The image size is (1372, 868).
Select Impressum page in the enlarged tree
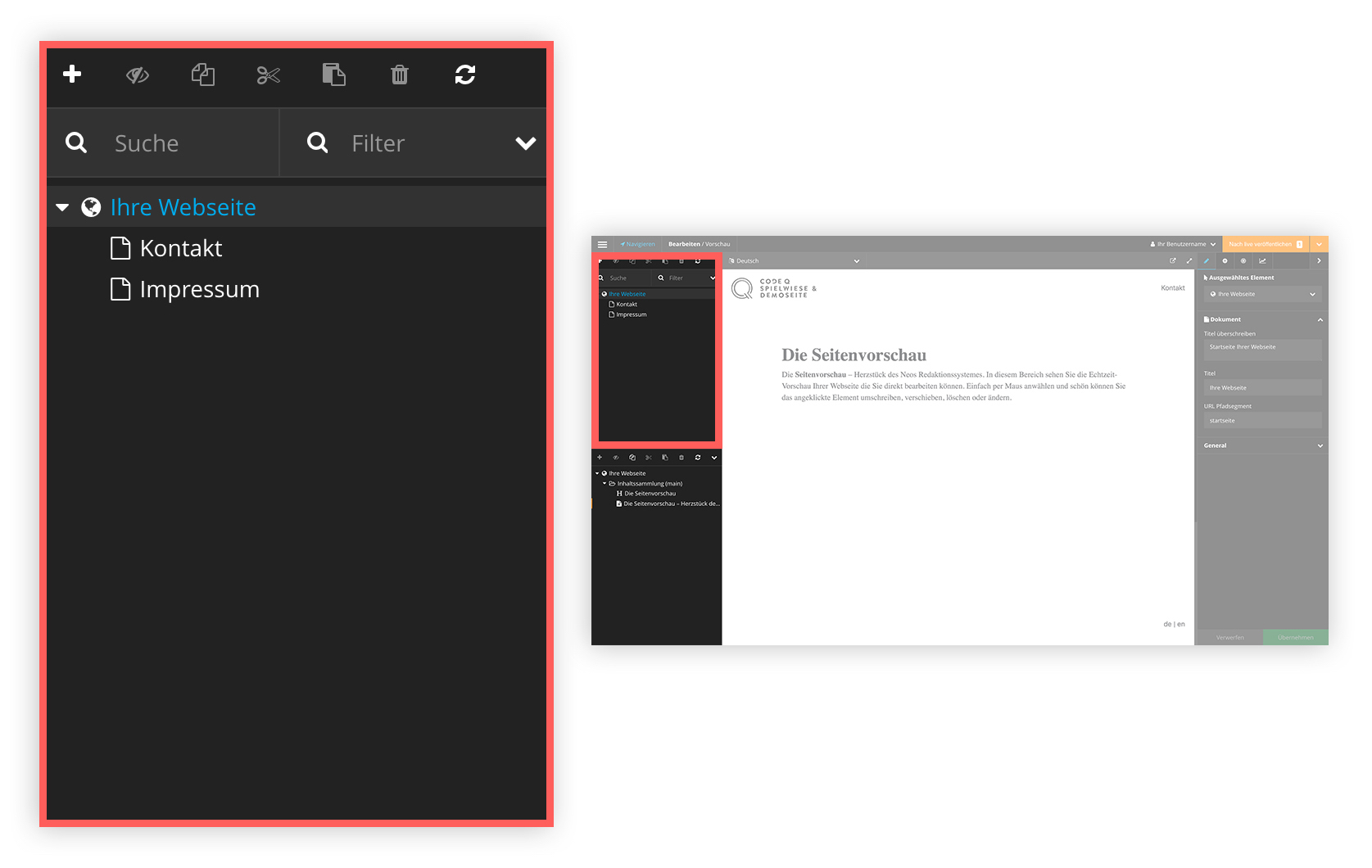point(199,289)
